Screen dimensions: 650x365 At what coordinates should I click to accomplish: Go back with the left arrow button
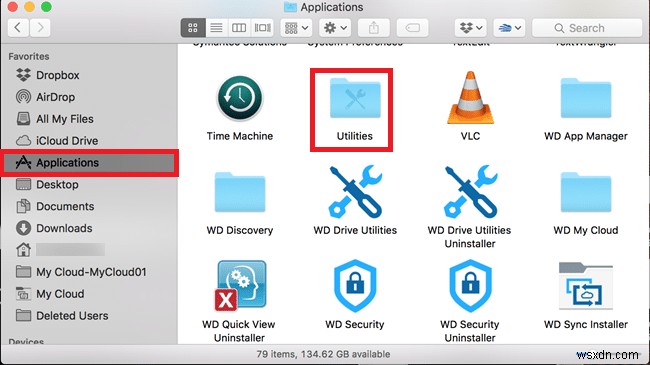click(x=18, y=28)
